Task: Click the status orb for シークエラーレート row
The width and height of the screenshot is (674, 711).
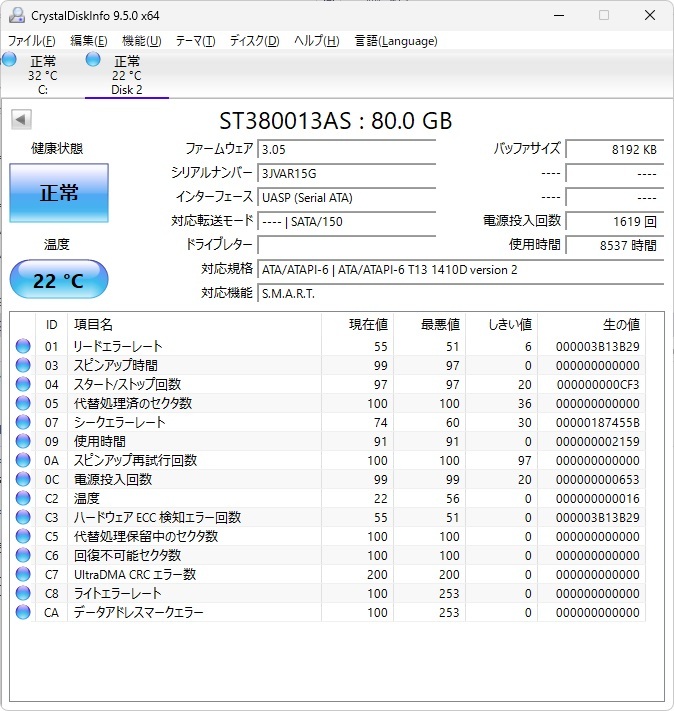Action: coord(23,423)
